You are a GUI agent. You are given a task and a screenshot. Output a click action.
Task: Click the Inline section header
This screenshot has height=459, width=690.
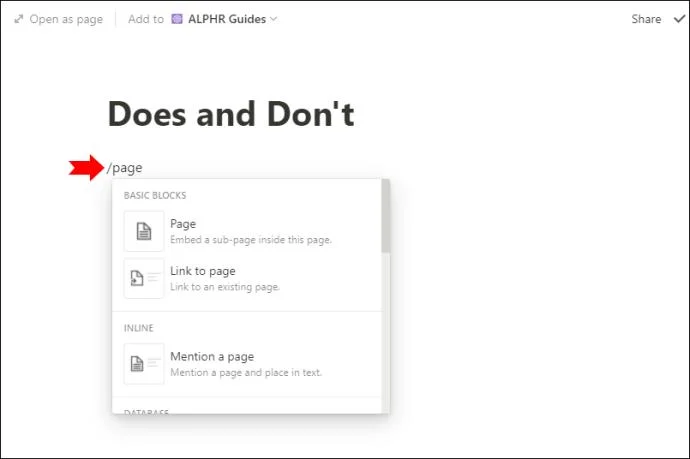(139, 328)
